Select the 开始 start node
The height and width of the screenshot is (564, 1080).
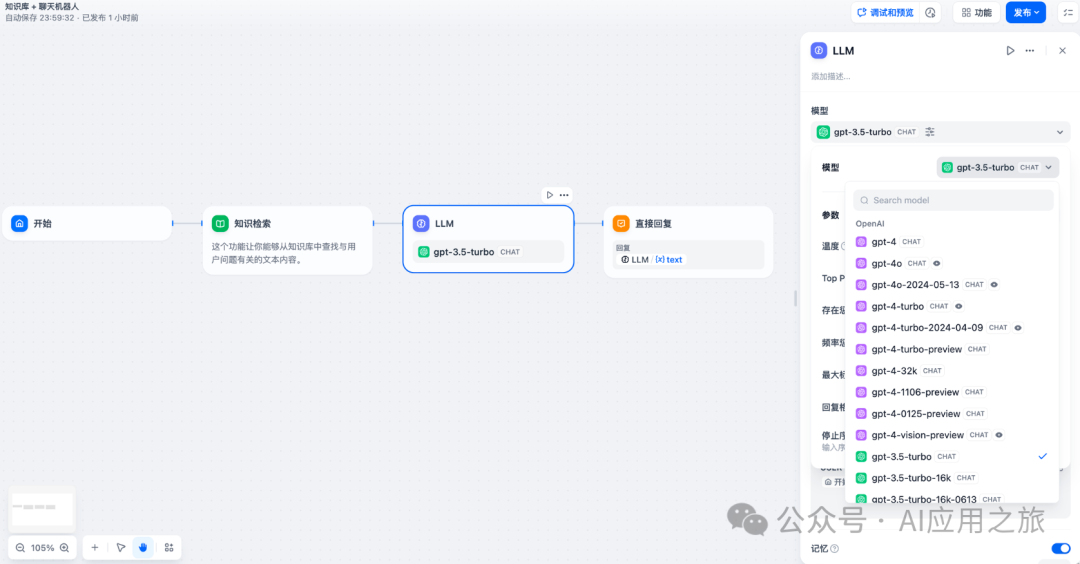coord(87,223)
